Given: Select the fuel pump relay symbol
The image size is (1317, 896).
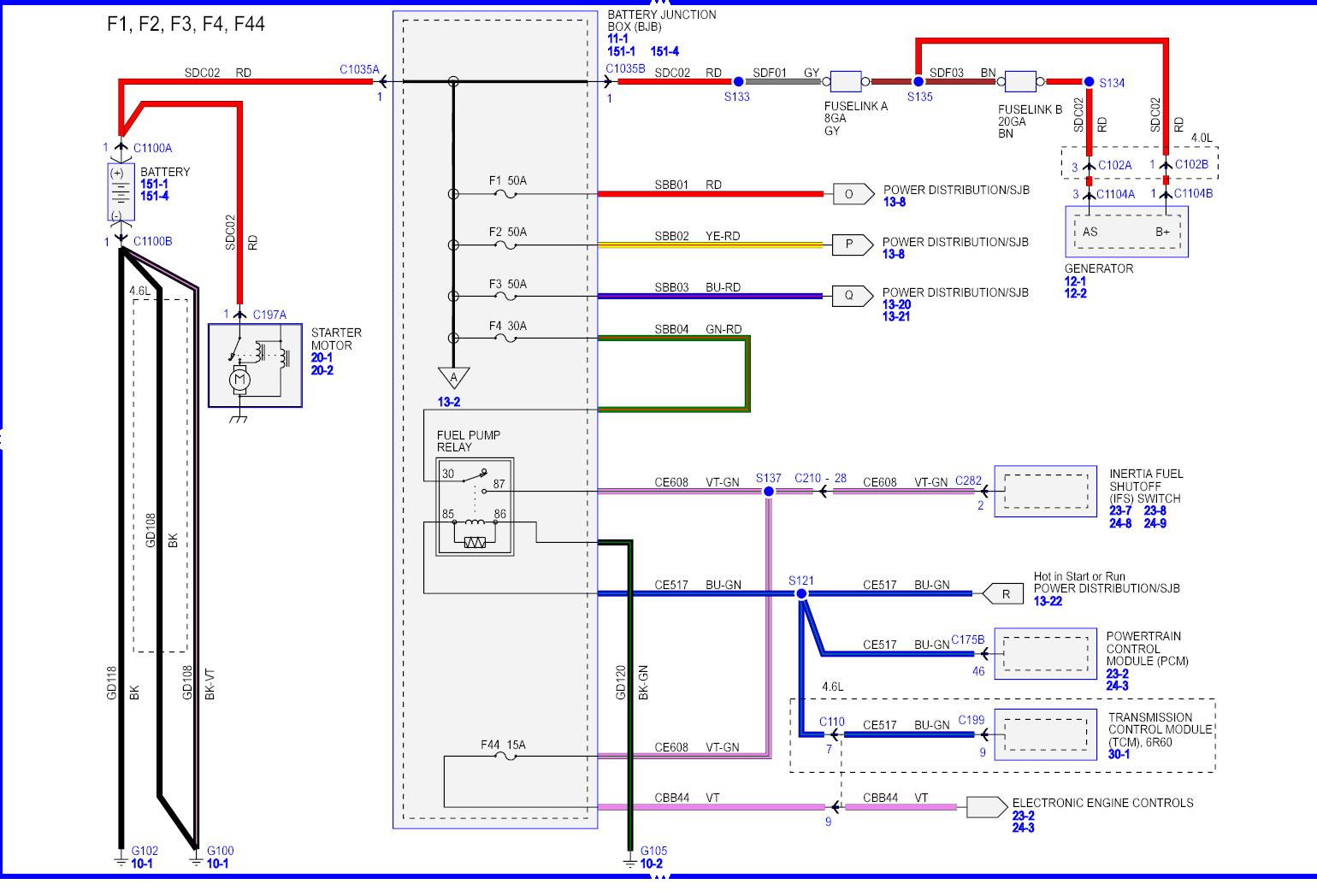Looking at the screenshot, I should coord(475,507).
